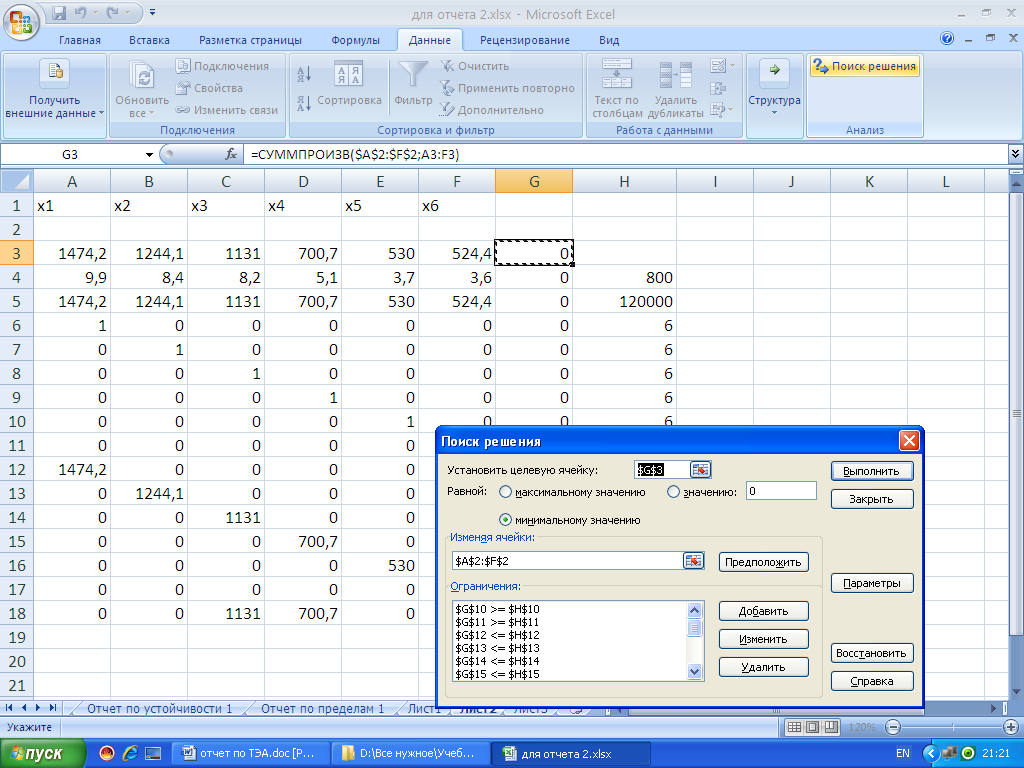Click the value input field containing 0

point(781,491)
